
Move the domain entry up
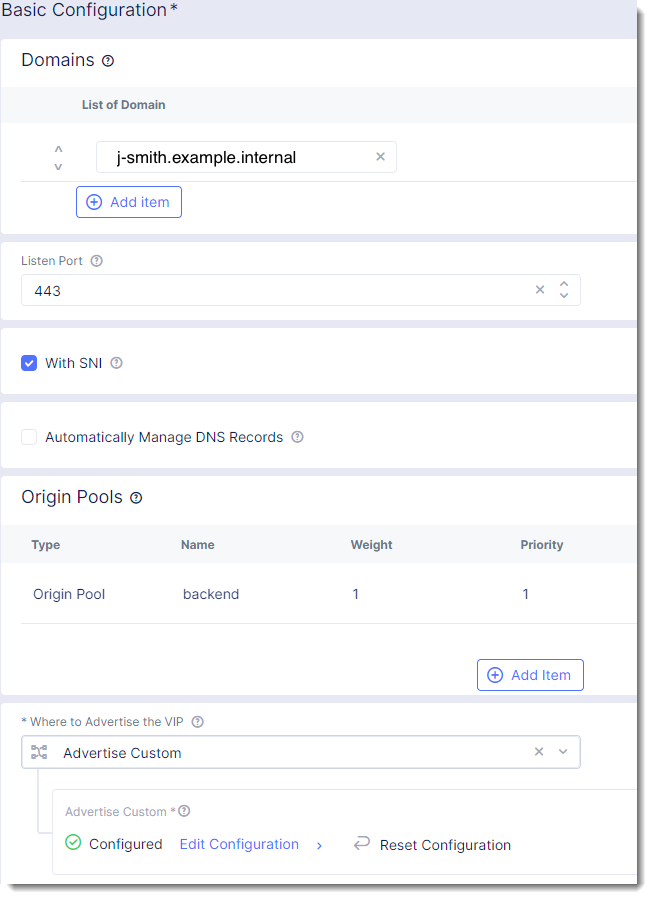pos(58,149)
